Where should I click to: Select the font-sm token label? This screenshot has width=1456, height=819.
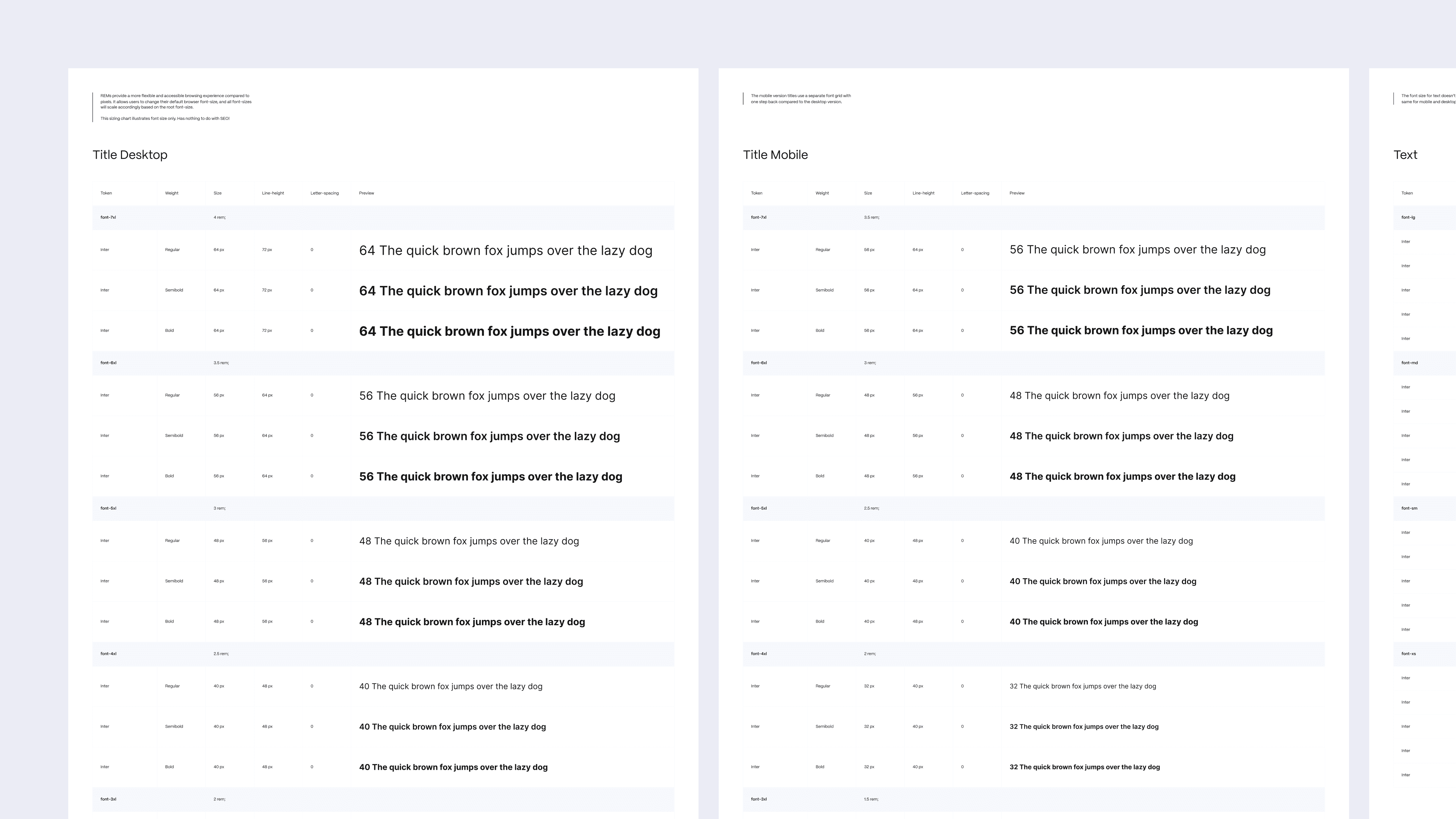[x=1409, y=508]
